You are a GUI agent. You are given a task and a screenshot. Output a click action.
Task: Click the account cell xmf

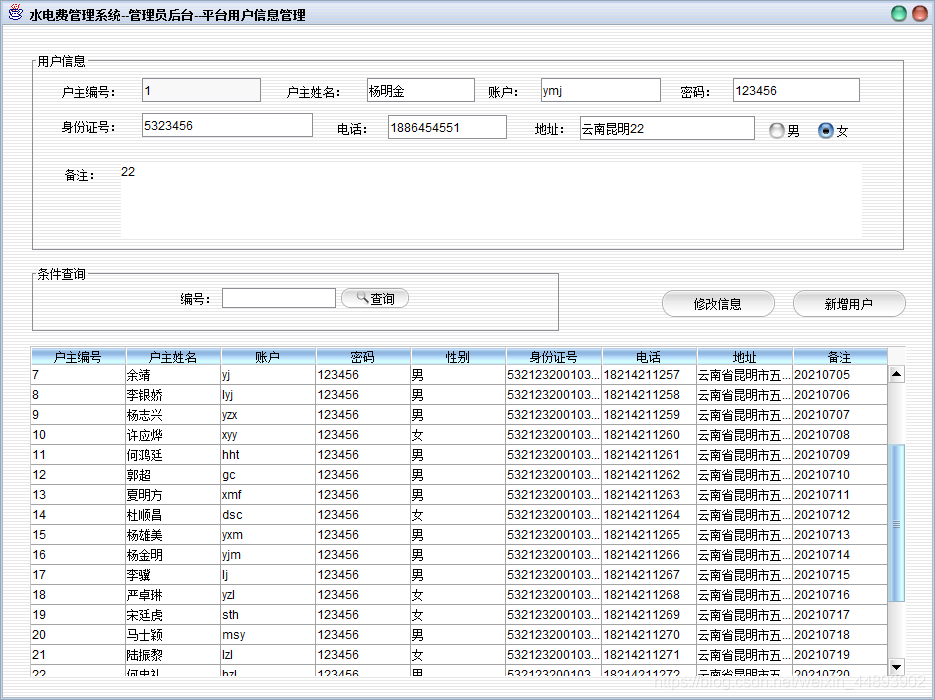(268, 494)
